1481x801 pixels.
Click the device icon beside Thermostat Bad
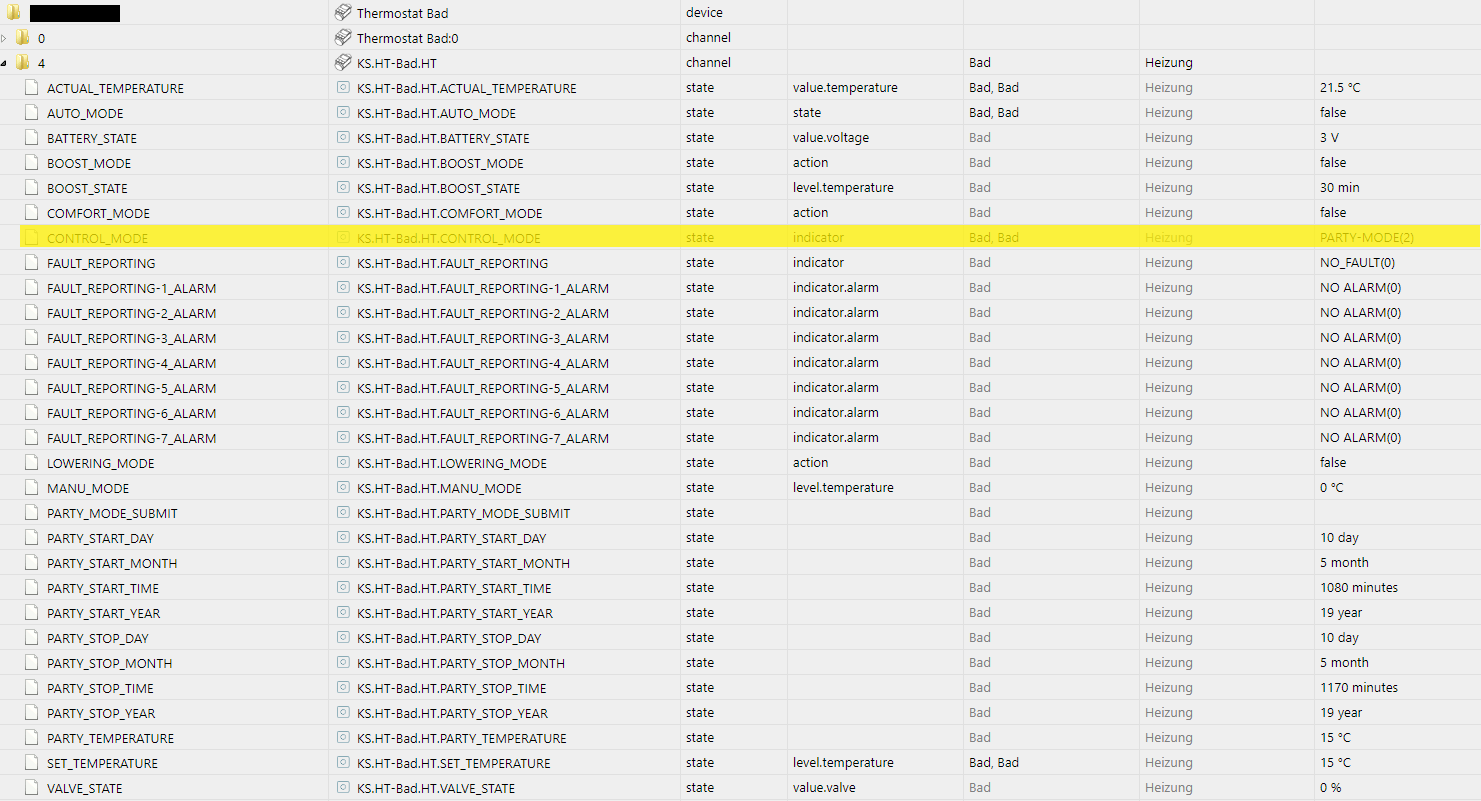pos(343,13)
